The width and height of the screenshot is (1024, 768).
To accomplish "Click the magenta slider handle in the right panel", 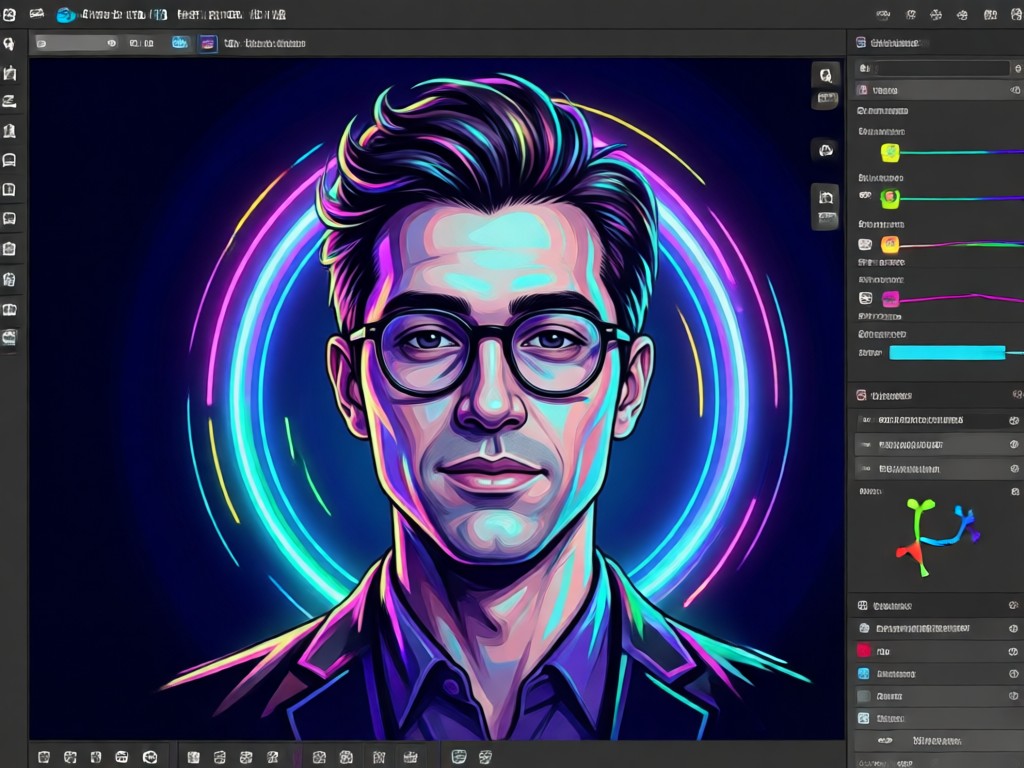I will (x=890, y=299).
